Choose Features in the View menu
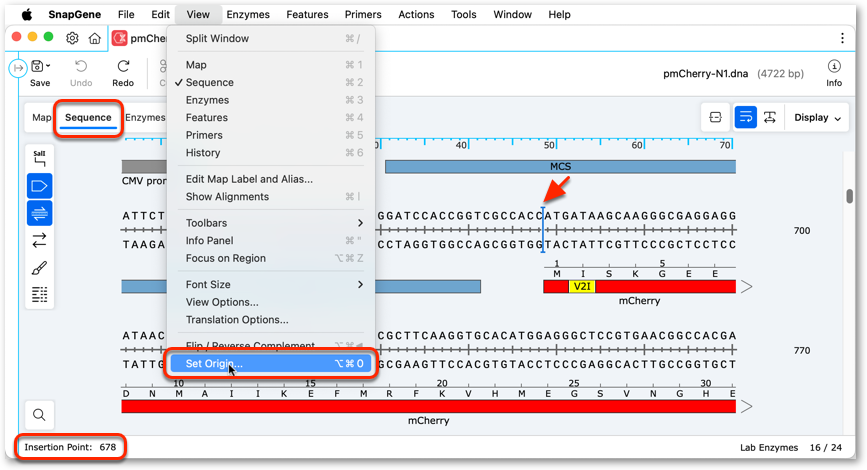Image resolution: width=867 pixels, height=470 pixels. click(x=271, y=117)
